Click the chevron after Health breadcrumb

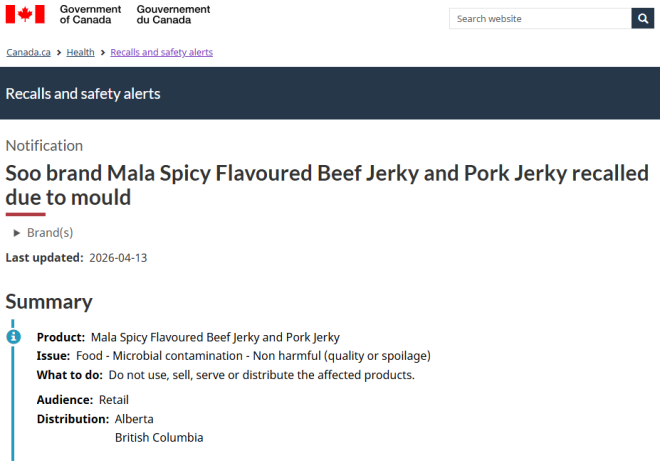103,52
